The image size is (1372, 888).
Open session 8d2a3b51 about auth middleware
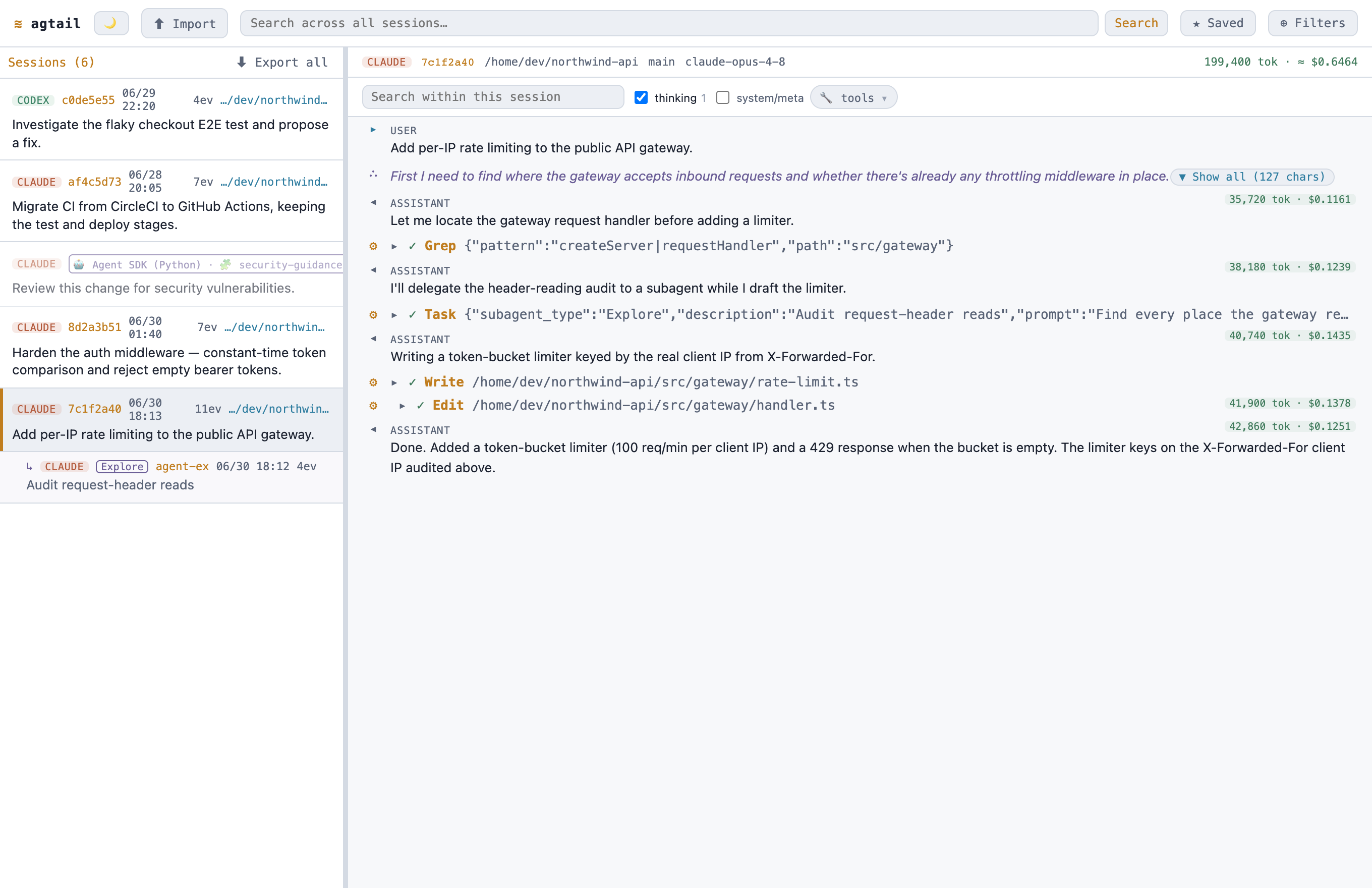coord(171,347)
